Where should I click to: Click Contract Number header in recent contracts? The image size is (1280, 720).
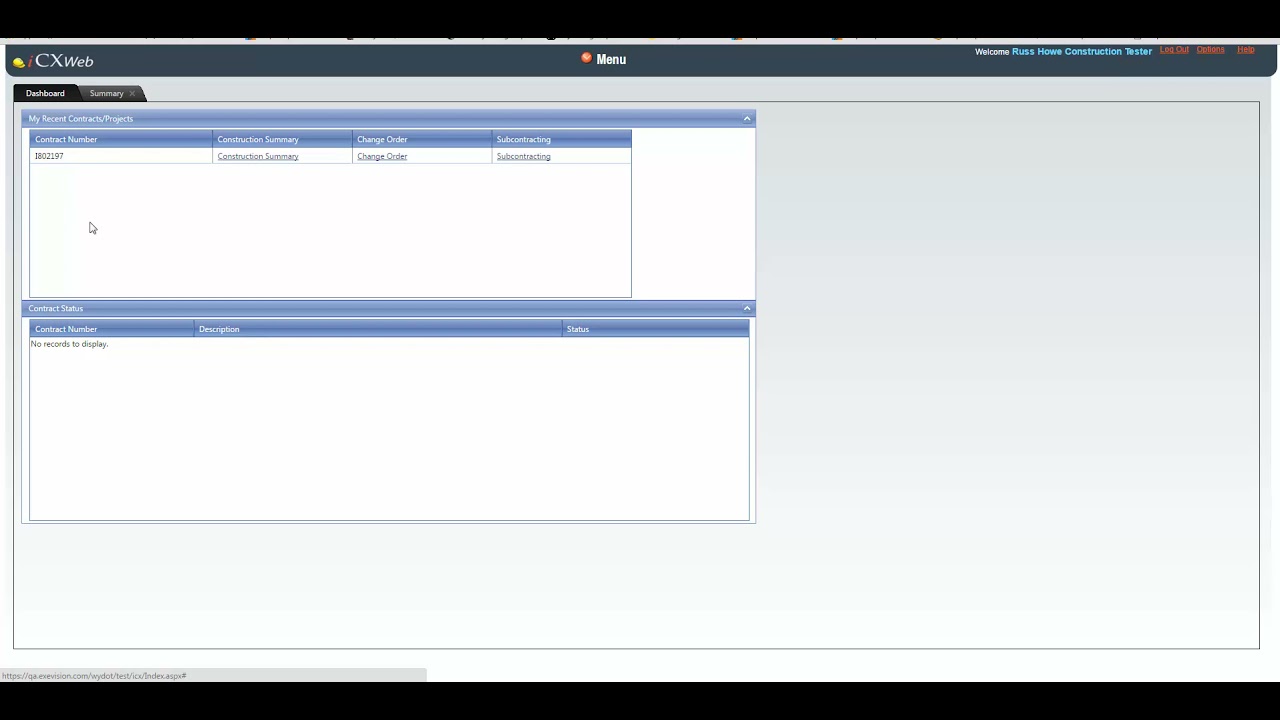click(x=121, y=139)
